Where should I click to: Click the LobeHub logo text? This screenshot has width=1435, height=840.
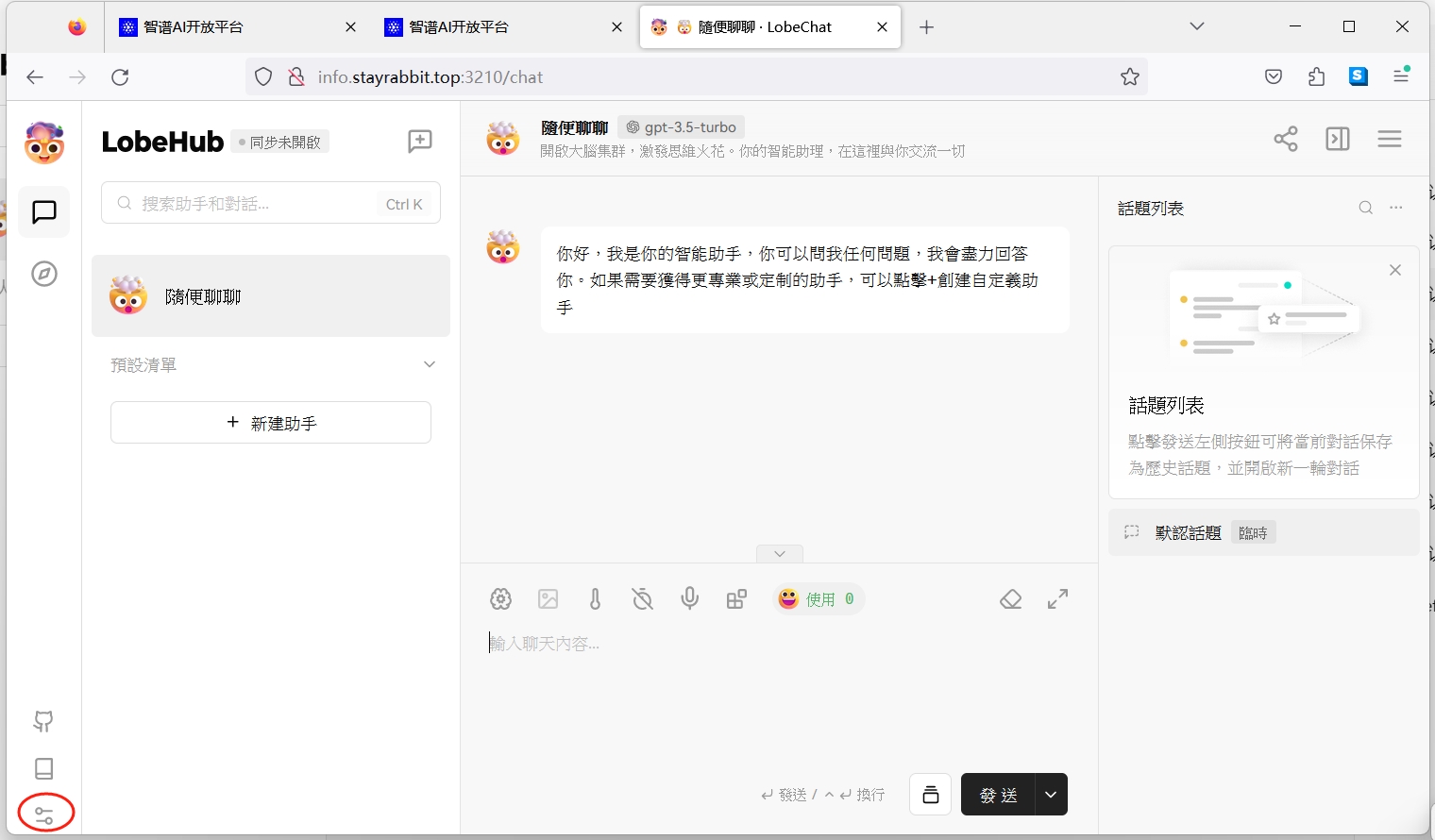pos(162,142)
